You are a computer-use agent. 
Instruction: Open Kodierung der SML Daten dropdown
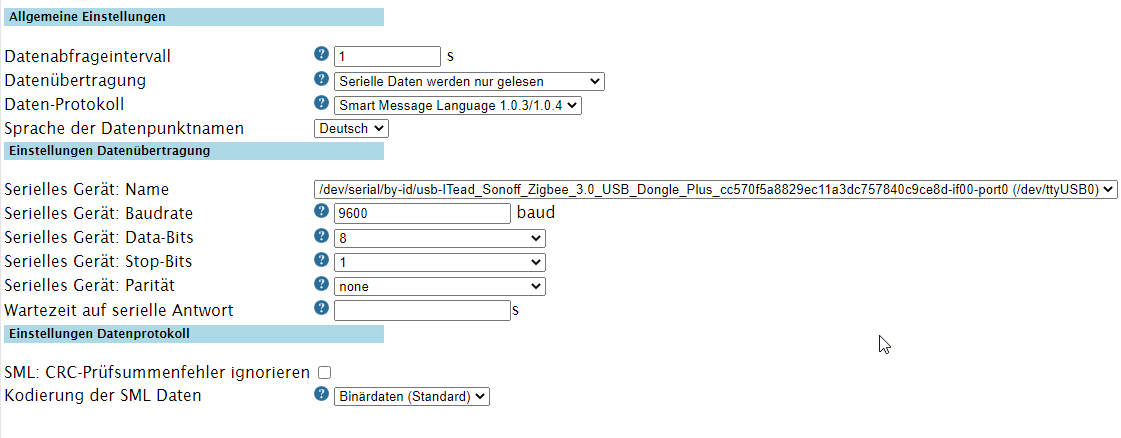tap(411, 396)
